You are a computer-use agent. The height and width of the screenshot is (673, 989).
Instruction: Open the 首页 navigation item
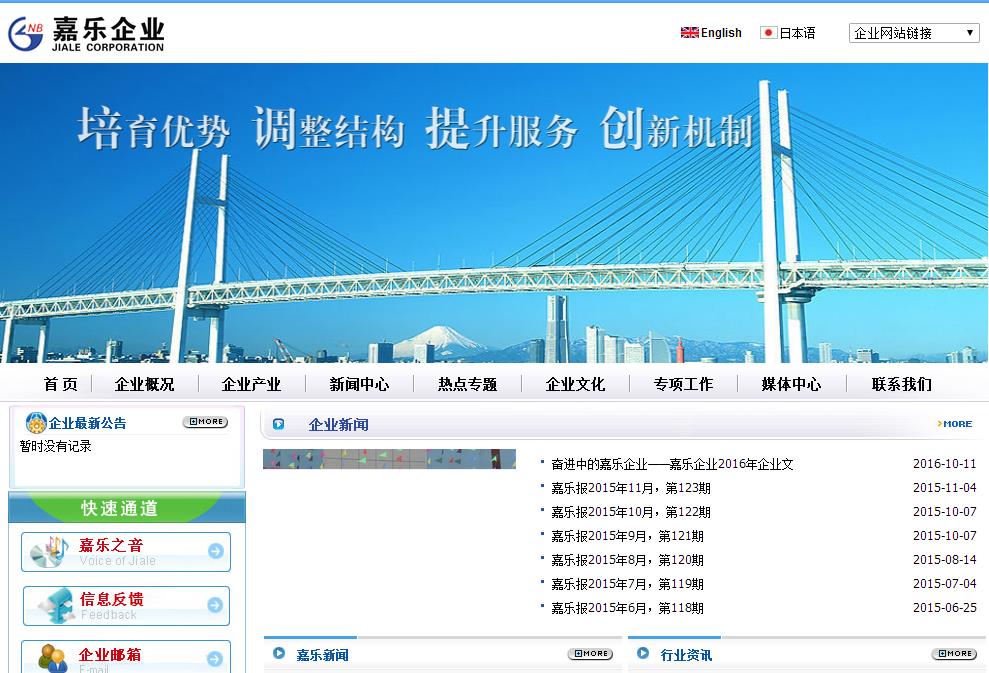point(60,384)
